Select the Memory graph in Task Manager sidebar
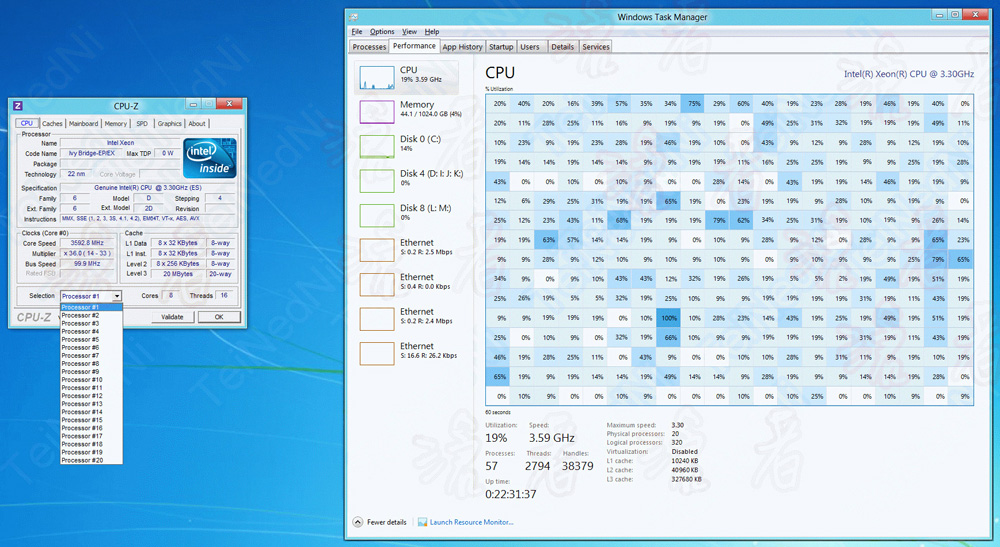The height and width of the screenshot is (547, 1000). coord(377,112)
